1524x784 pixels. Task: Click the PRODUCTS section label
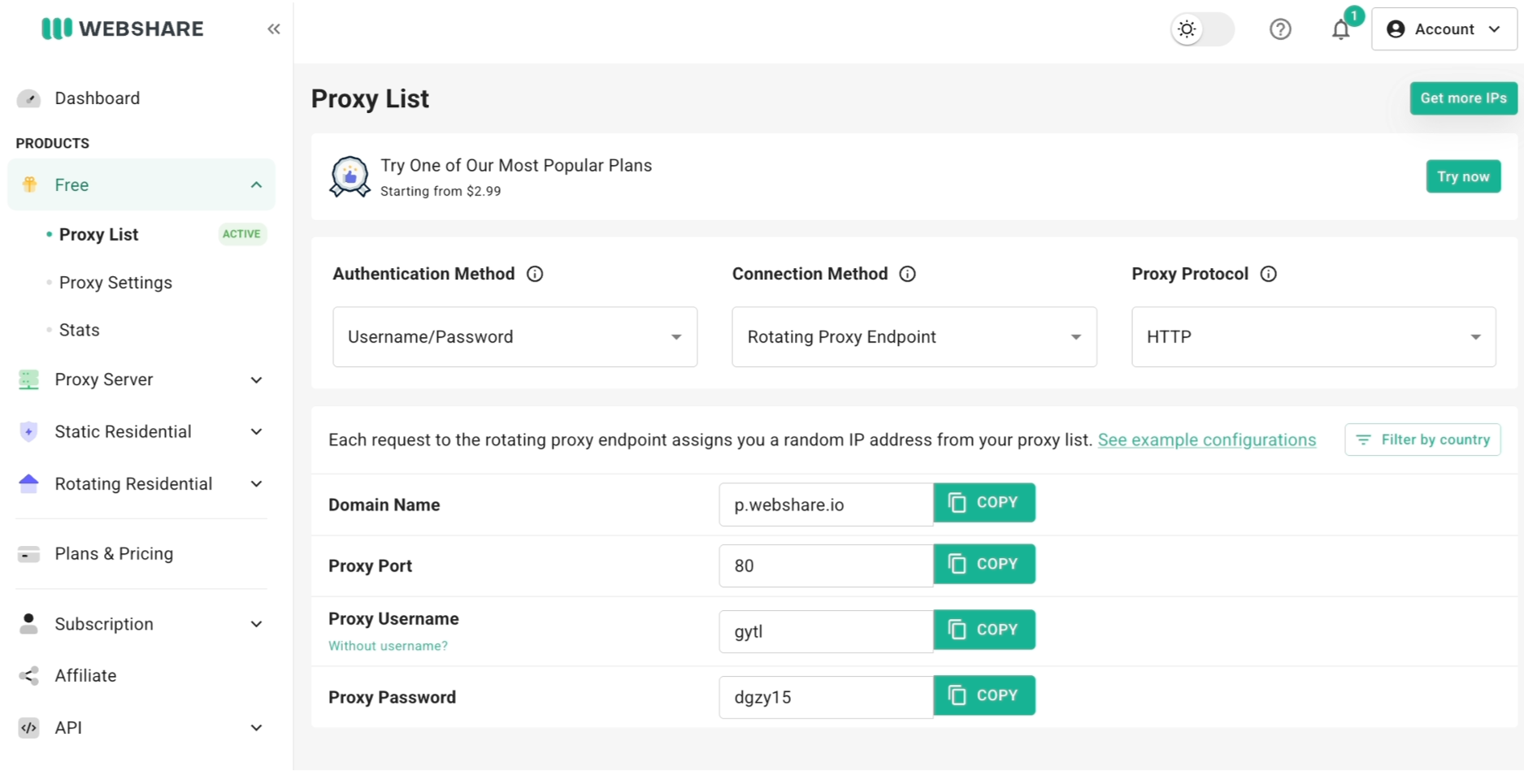[x=53, y=143]
